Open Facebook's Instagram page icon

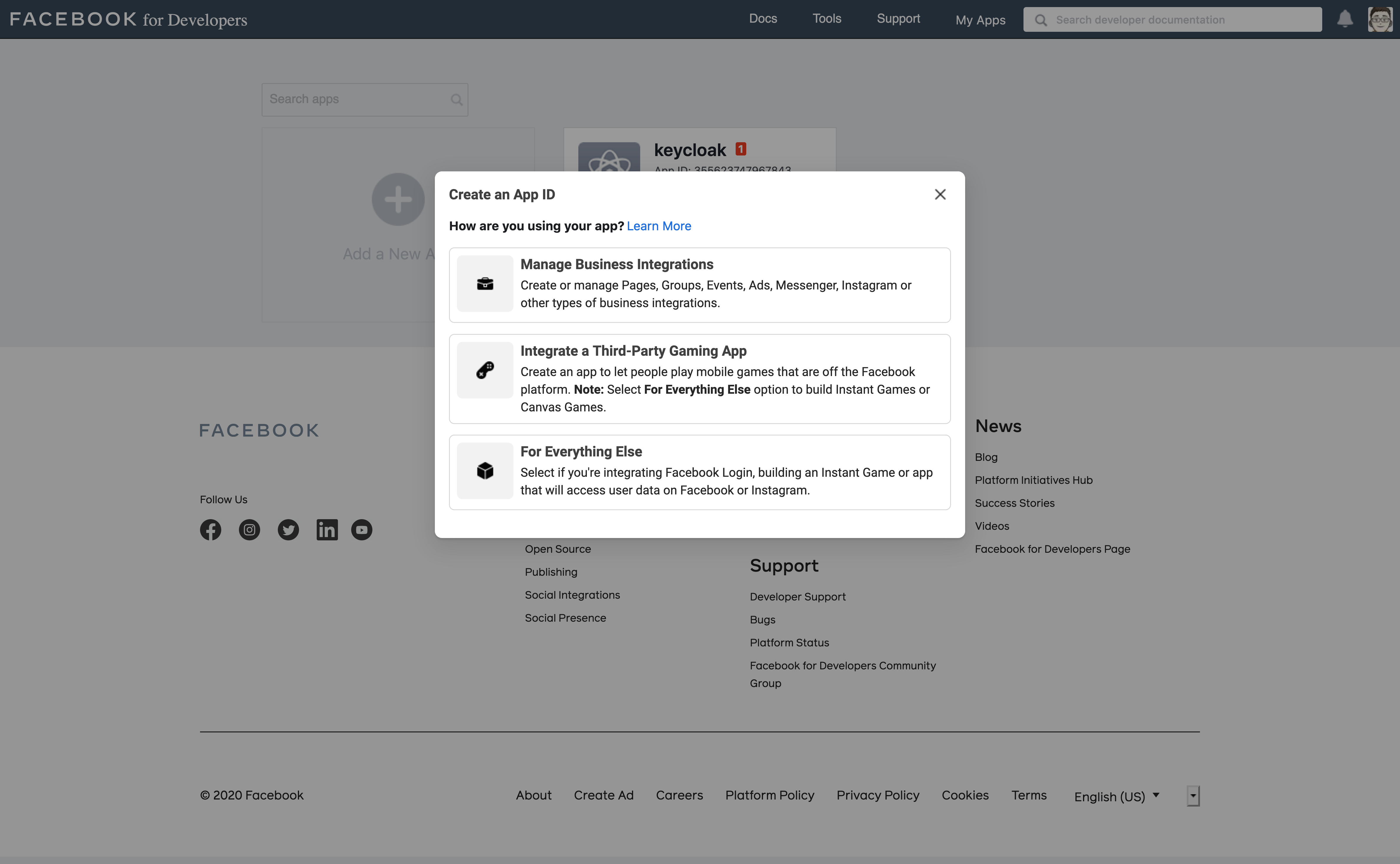tap(249, 530)
